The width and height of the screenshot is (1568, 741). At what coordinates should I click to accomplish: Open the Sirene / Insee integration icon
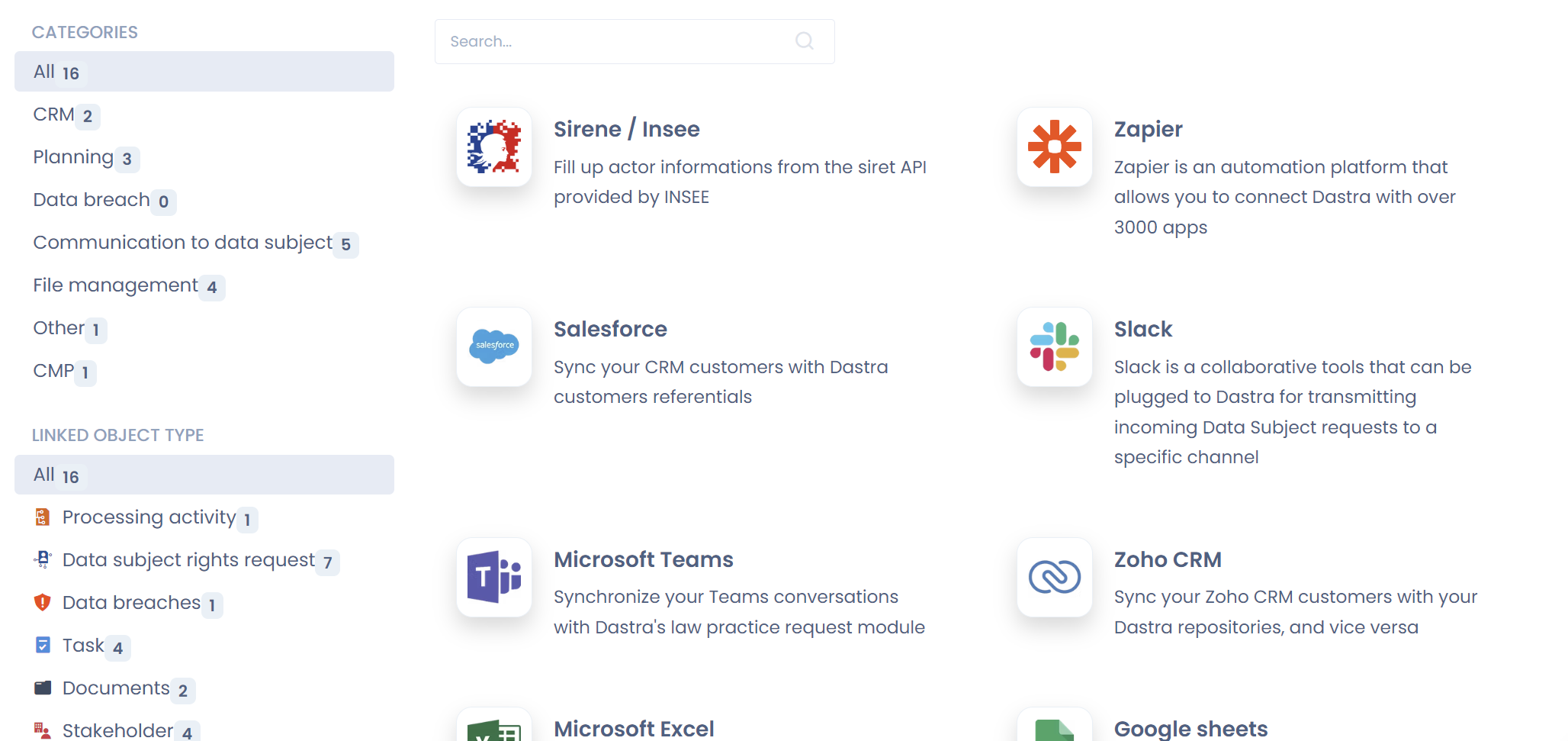click(x=493, y=147)
